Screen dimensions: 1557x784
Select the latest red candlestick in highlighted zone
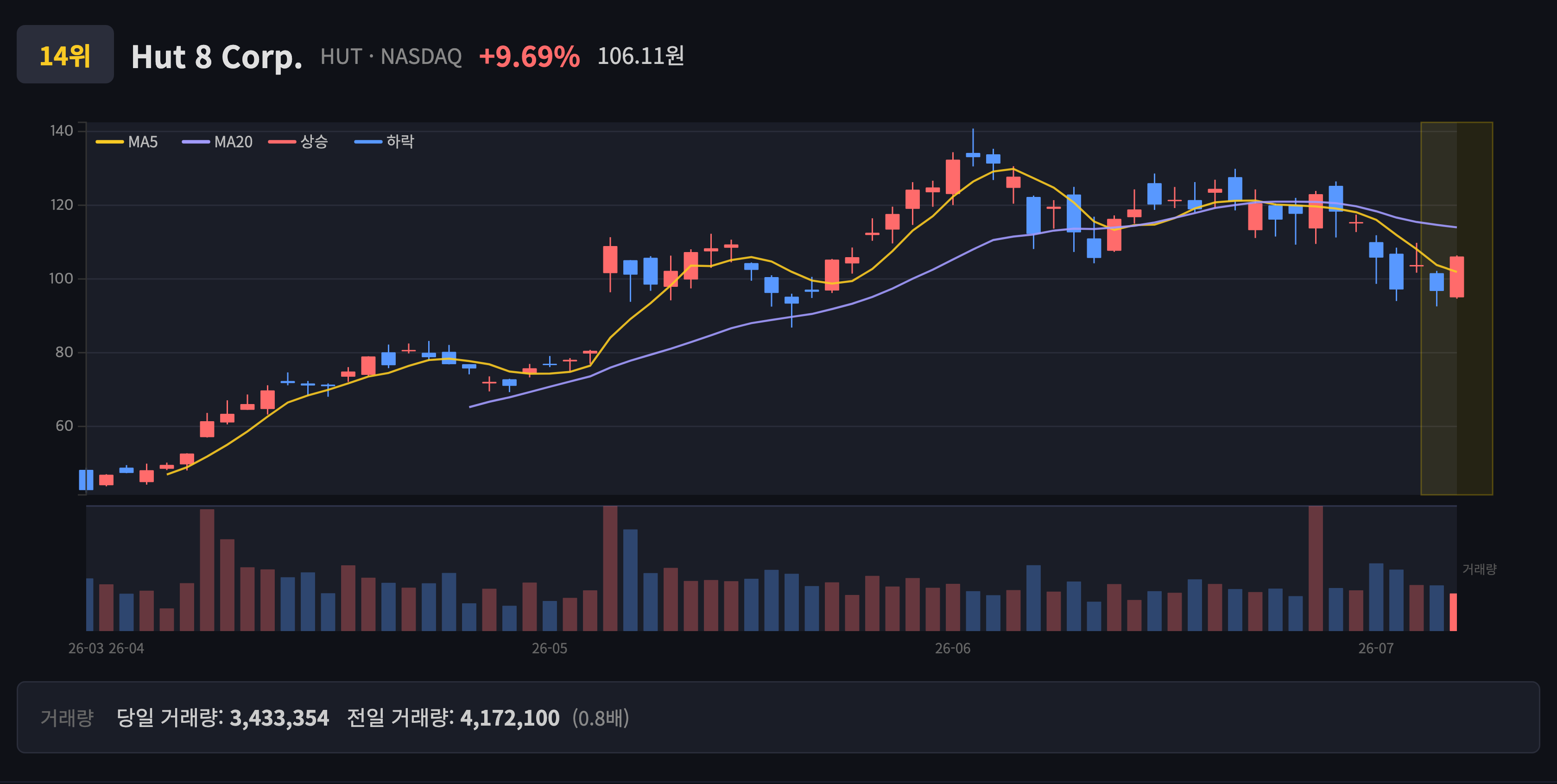(x=1456, y=277)
